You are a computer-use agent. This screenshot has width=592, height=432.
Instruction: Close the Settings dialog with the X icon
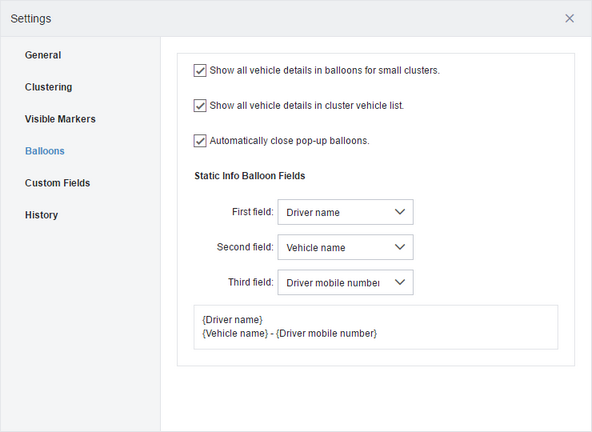click(x=569, y=19)
